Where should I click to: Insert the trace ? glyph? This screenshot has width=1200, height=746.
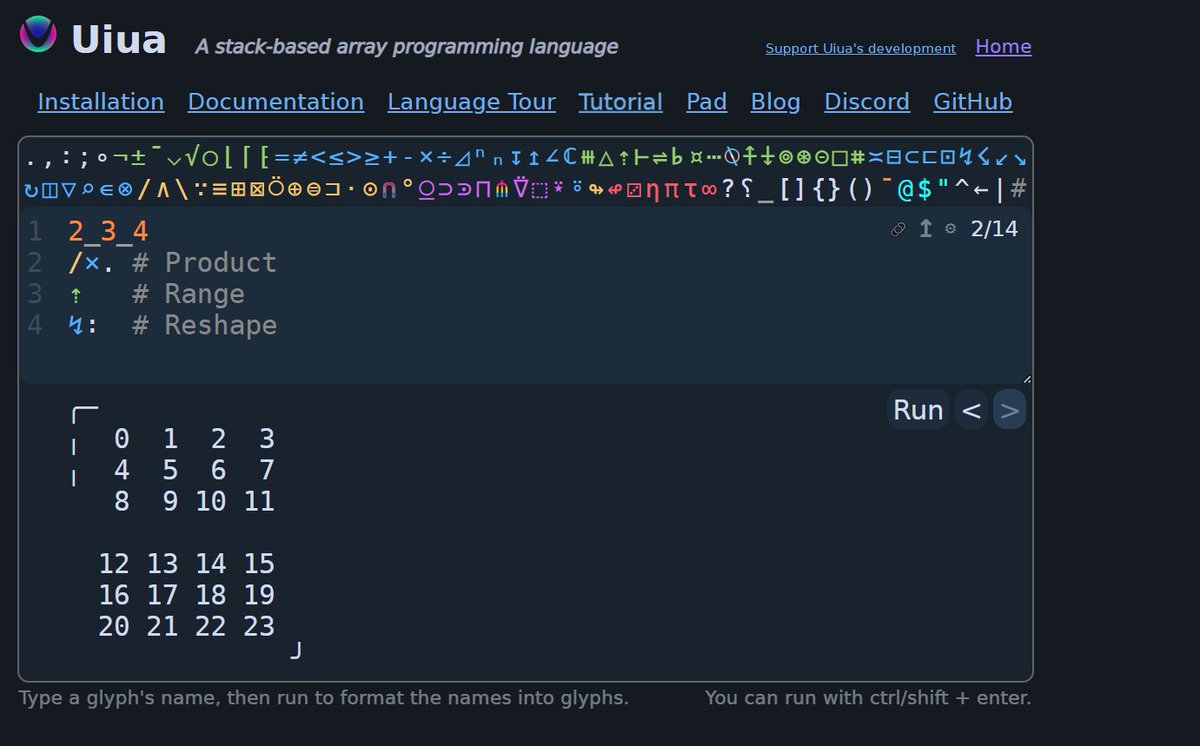[729, 188]
